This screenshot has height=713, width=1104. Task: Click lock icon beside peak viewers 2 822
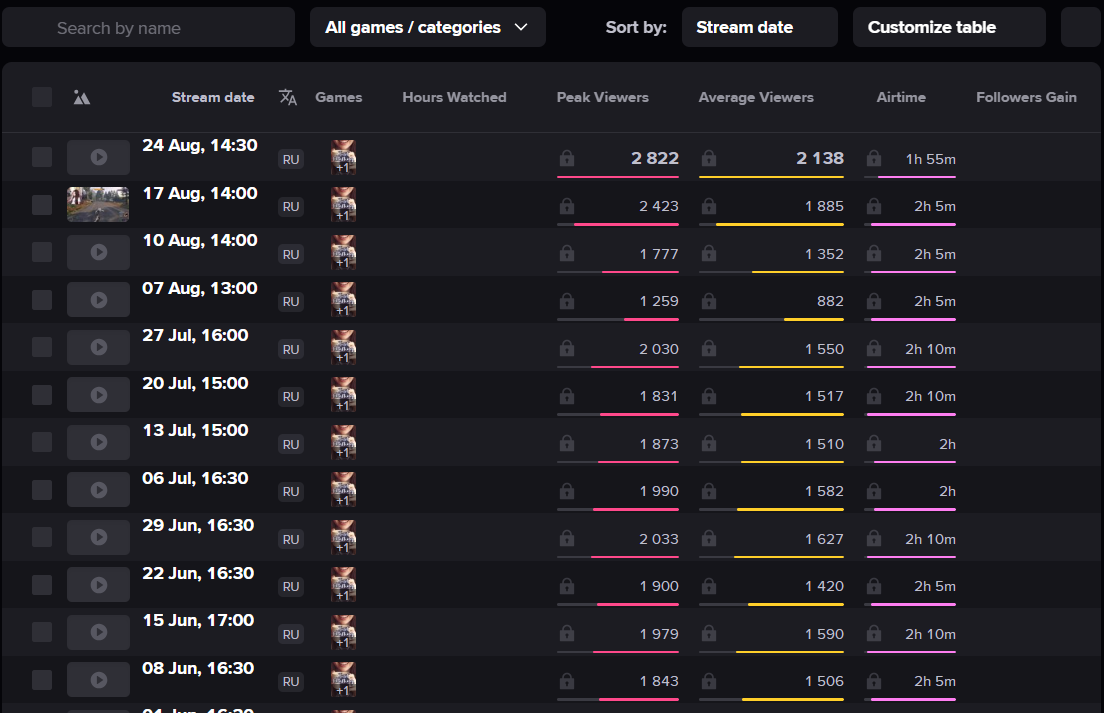click(567, 158)
